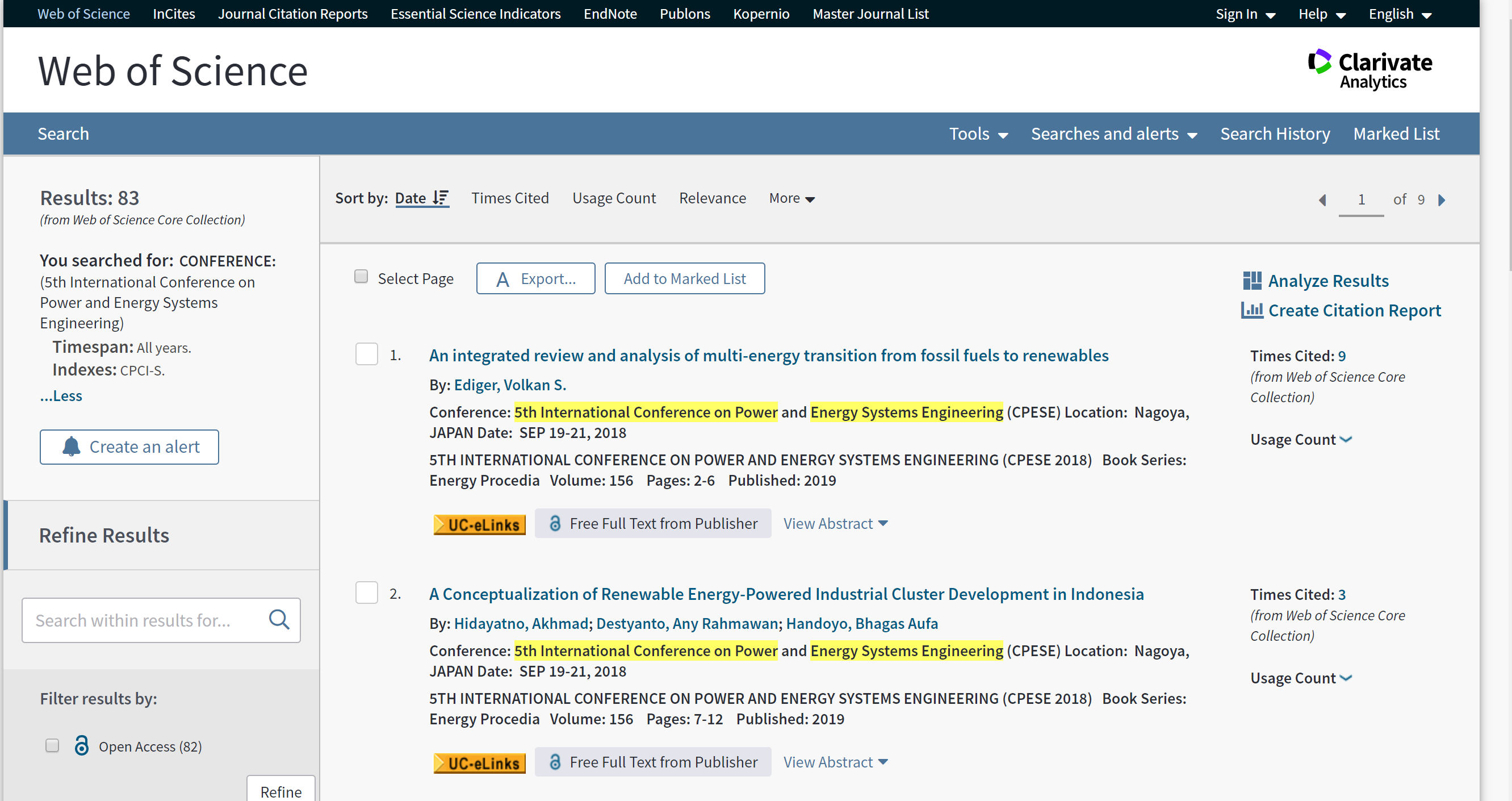Click open access icon in result 1 full text
Screen dimensions: 1512x801
point(555,523)
